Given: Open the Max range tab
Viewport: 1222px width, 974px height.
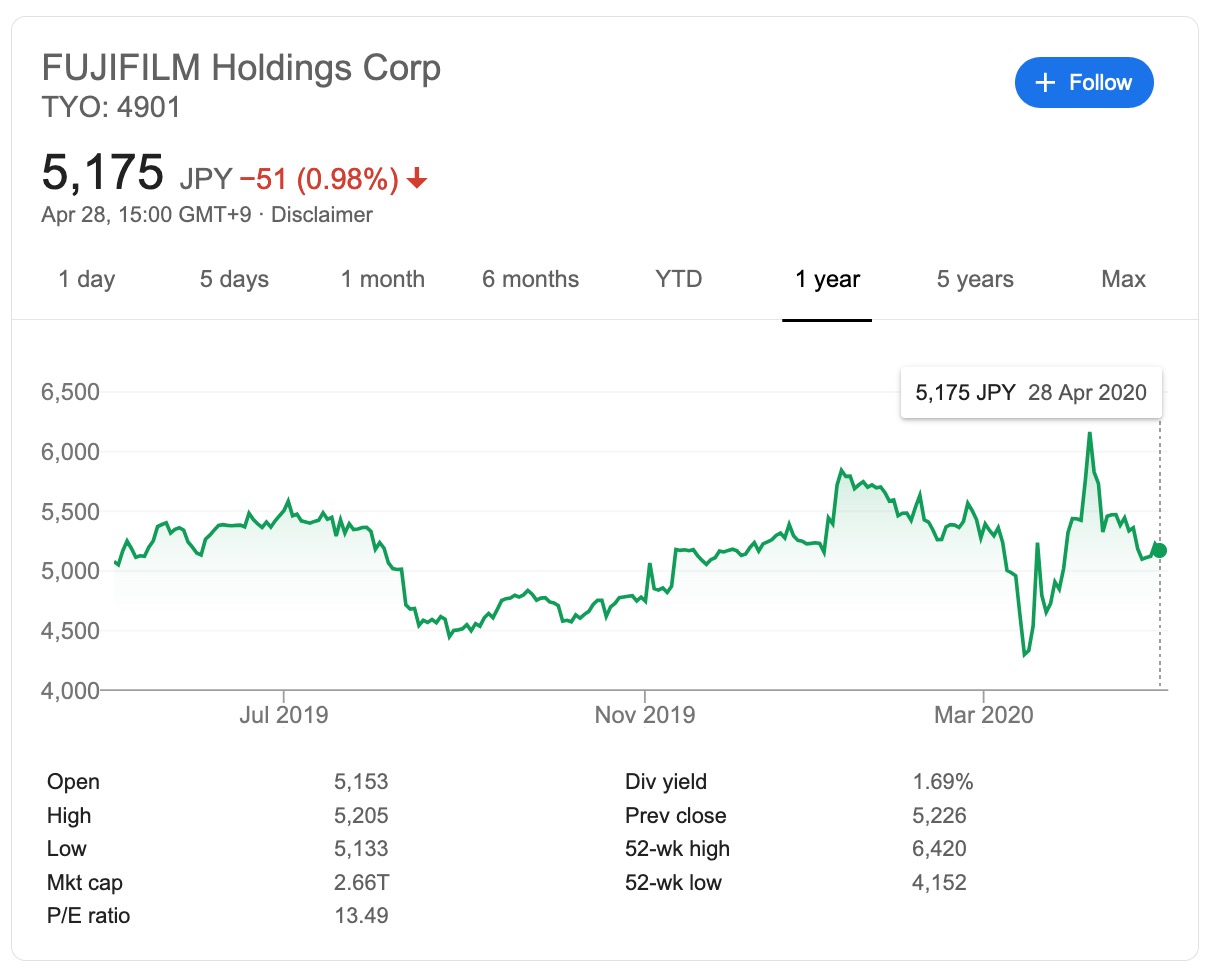Looking at the screenshot, I should click(1123, 279).
